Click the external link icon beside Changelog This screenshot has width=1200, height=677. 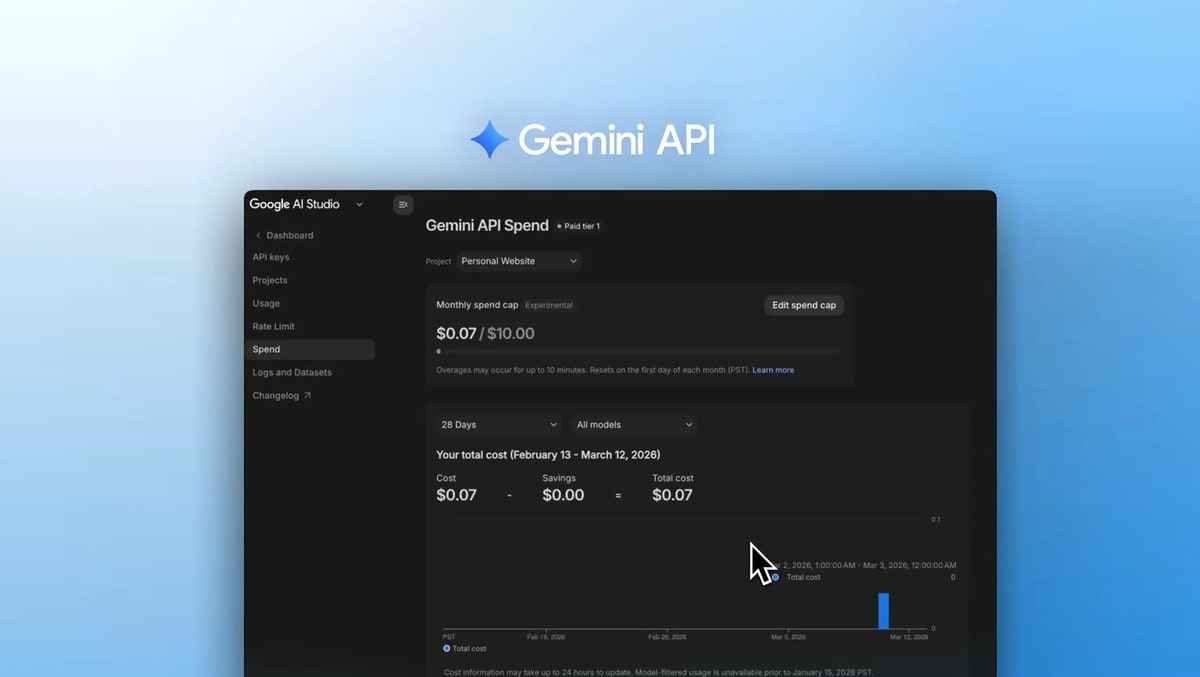point(307,395)
